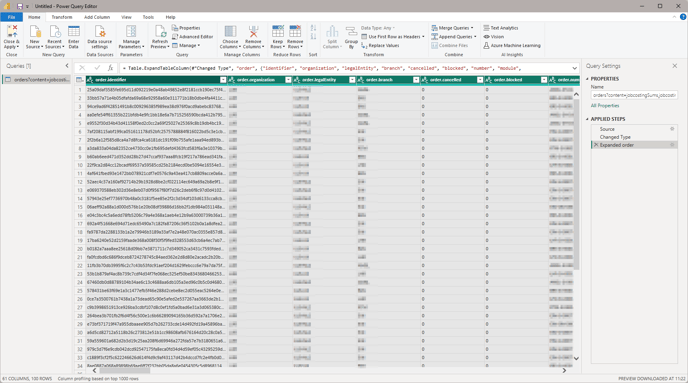
Task: Open All Properties link
Action: click(605, 106)
